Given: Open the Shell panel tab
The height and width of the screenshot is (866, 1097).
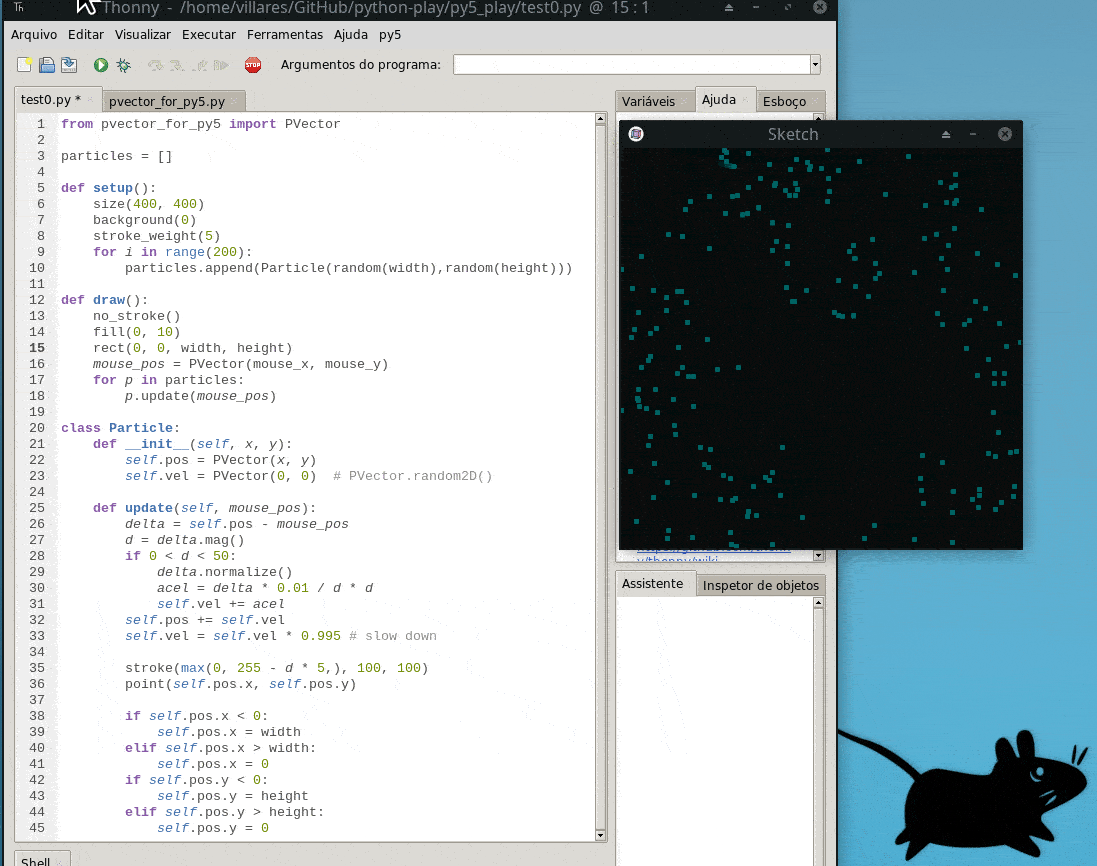Looking at the screenshot, I should (x=36, y=861).
